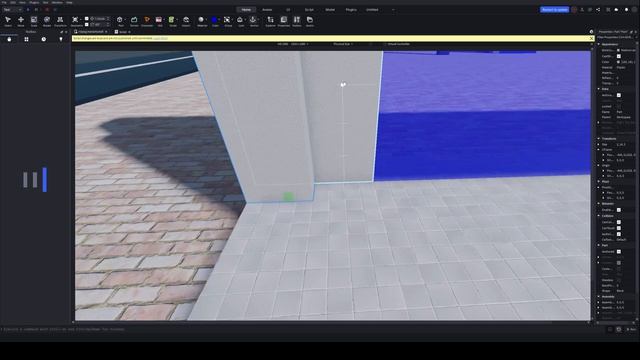The height and width of the screenshot is (360, 640).
Task: Collapse the Pivot section in Properties
Action: click(x=599, y=181)
